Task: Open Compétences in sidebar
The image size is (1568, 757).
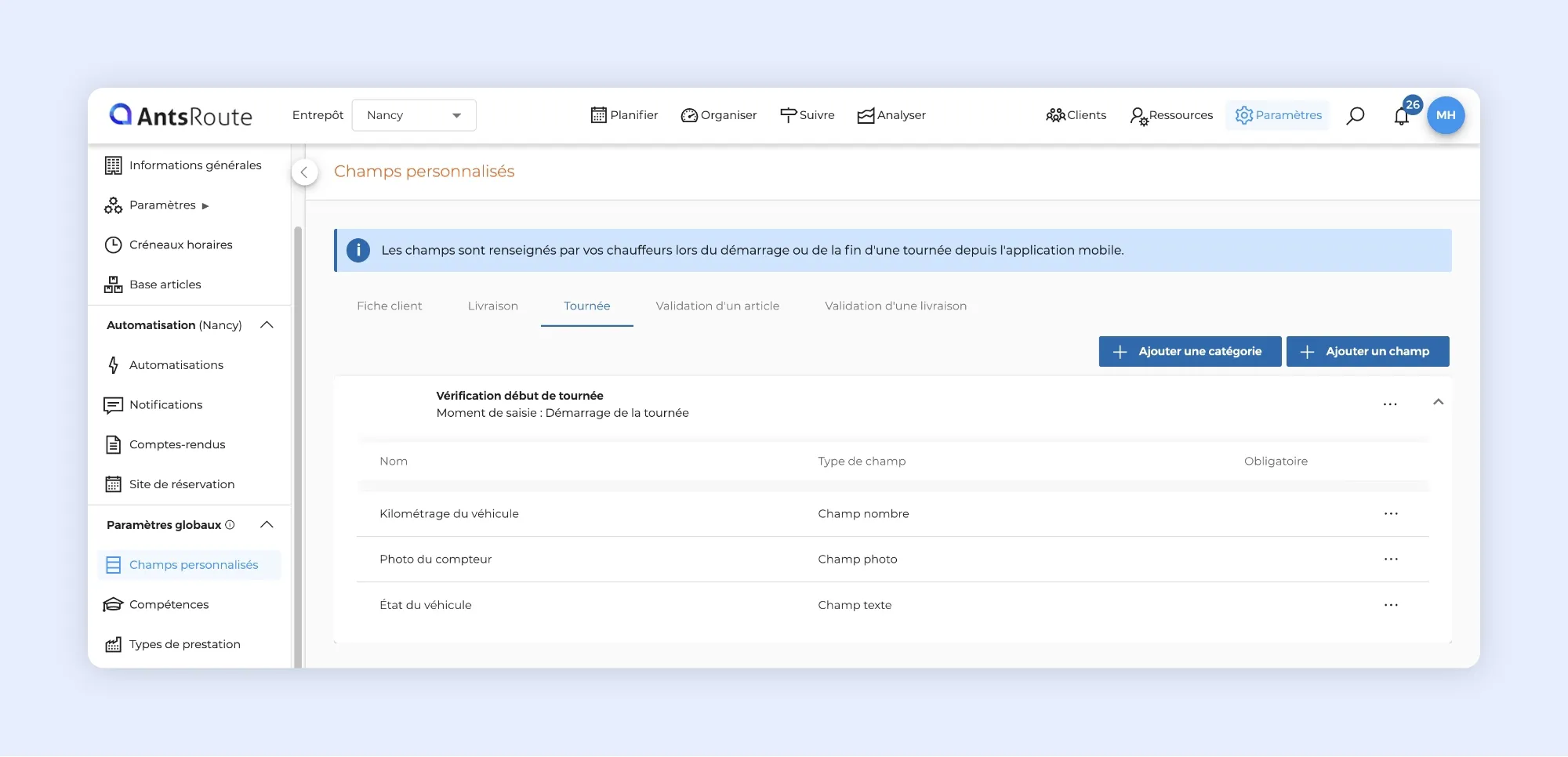Action: click(x=157, y=605)
